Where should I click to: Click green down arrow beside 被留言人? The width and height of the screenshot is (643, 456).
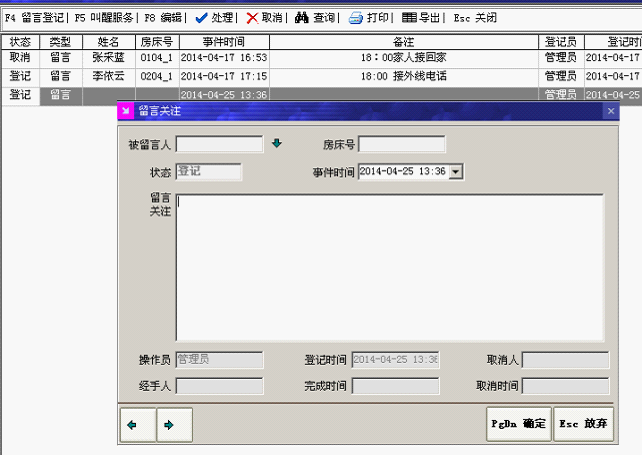(x=277, y=143)
